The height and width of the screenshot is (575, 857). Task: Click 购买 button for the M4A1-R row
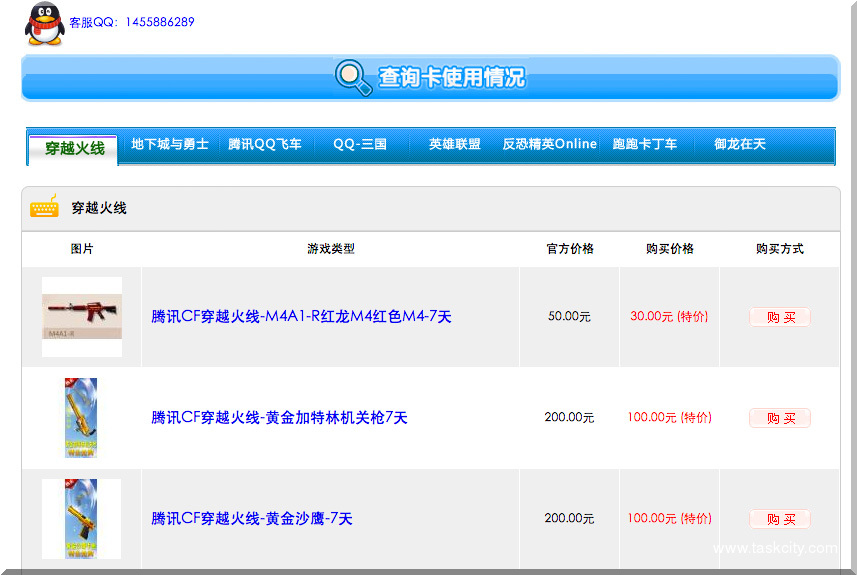(780, 317)
